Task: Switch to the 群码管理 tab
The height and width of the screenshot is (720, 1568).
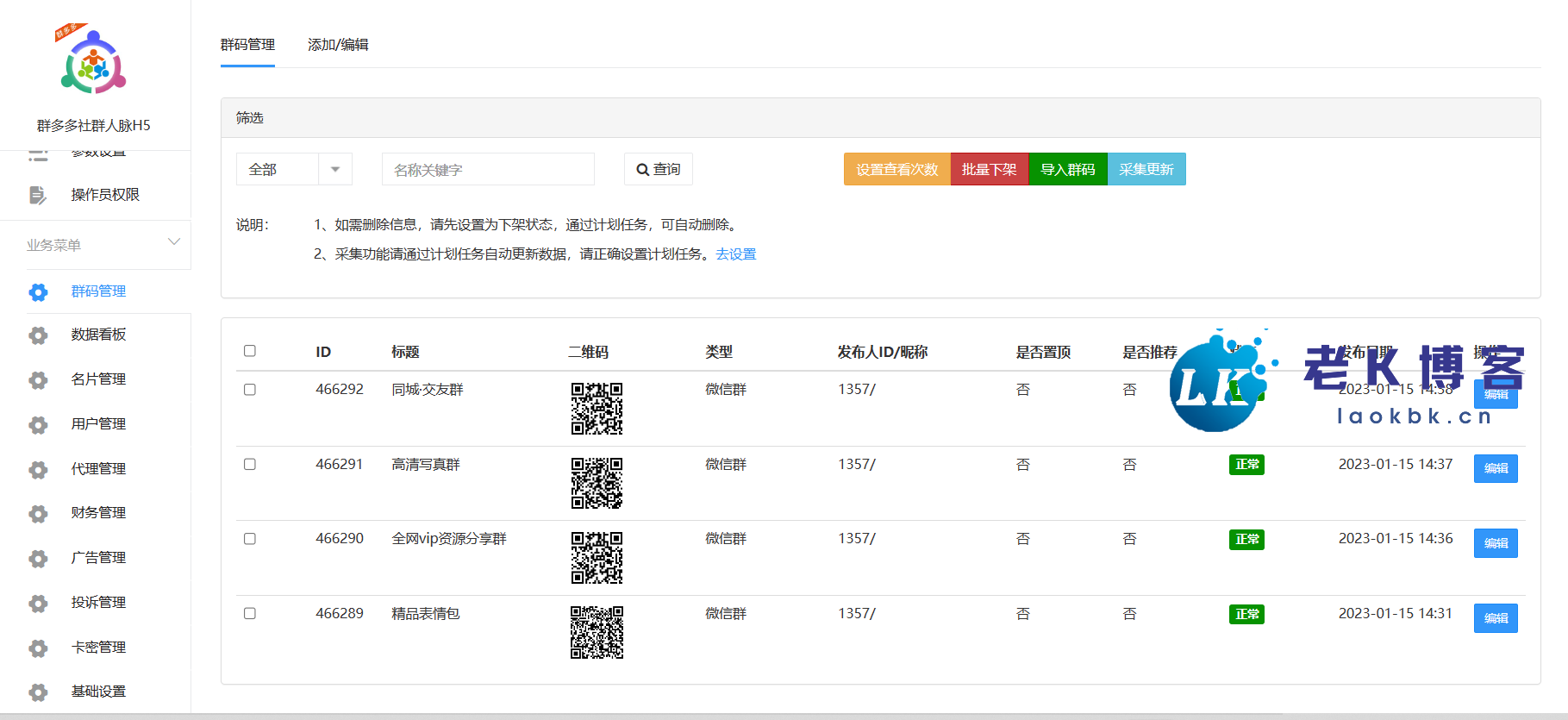Action: click(247, 45)
